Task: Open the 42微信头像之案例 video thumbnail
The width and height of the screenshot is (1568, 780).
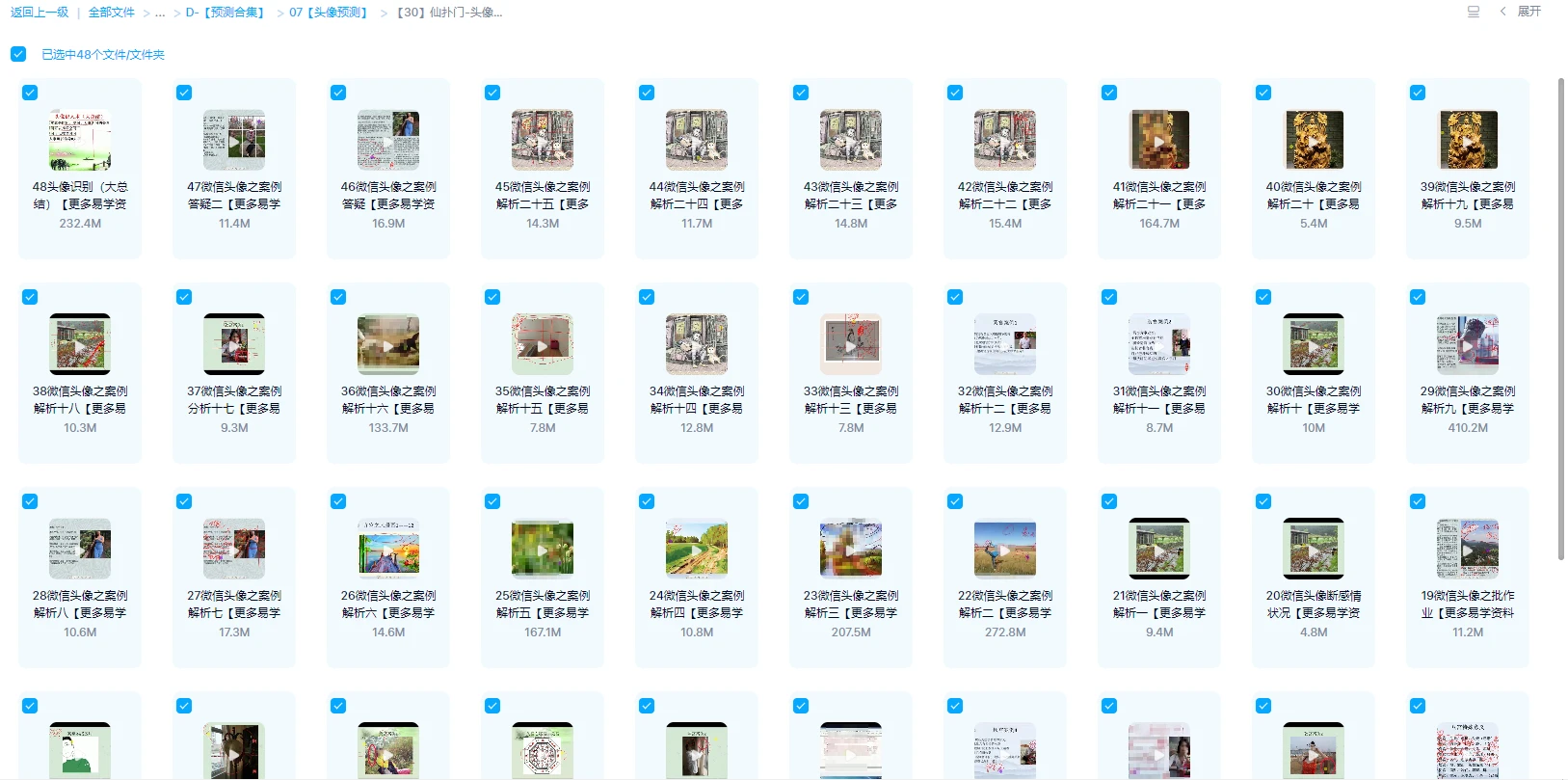Action: pyautogui.click(x=1005, y=140)
